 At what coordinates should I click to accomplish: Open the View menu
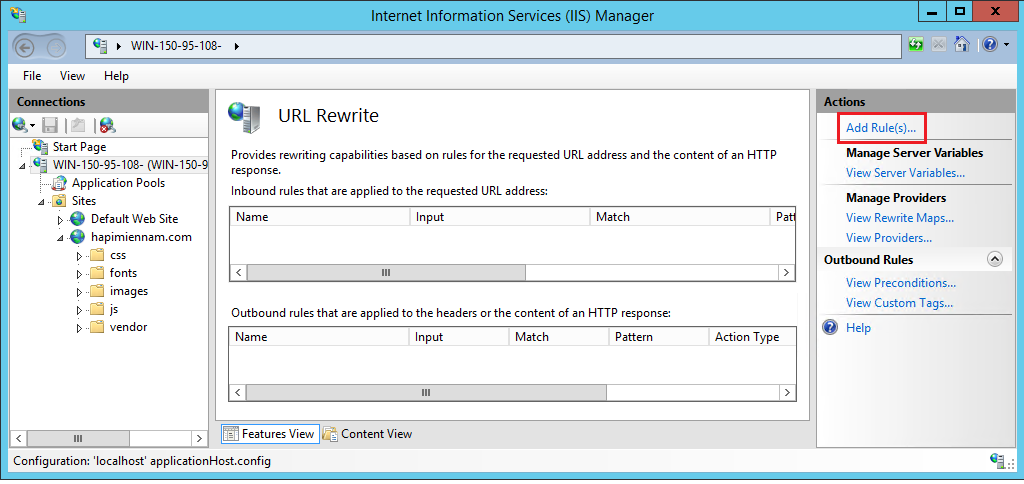point(72,76)
